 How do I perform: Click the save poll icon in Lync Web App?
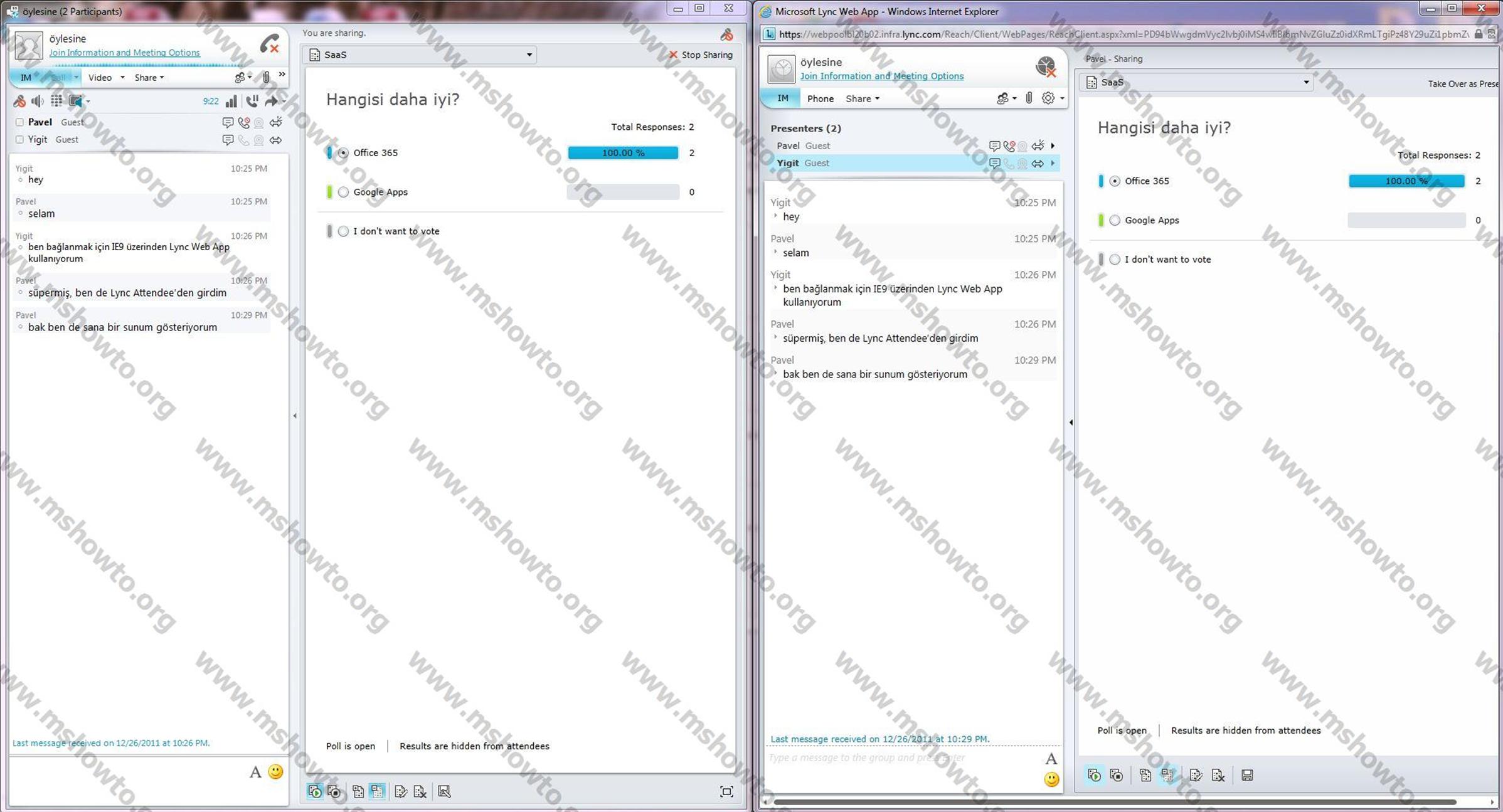[x=1247, y=775]
